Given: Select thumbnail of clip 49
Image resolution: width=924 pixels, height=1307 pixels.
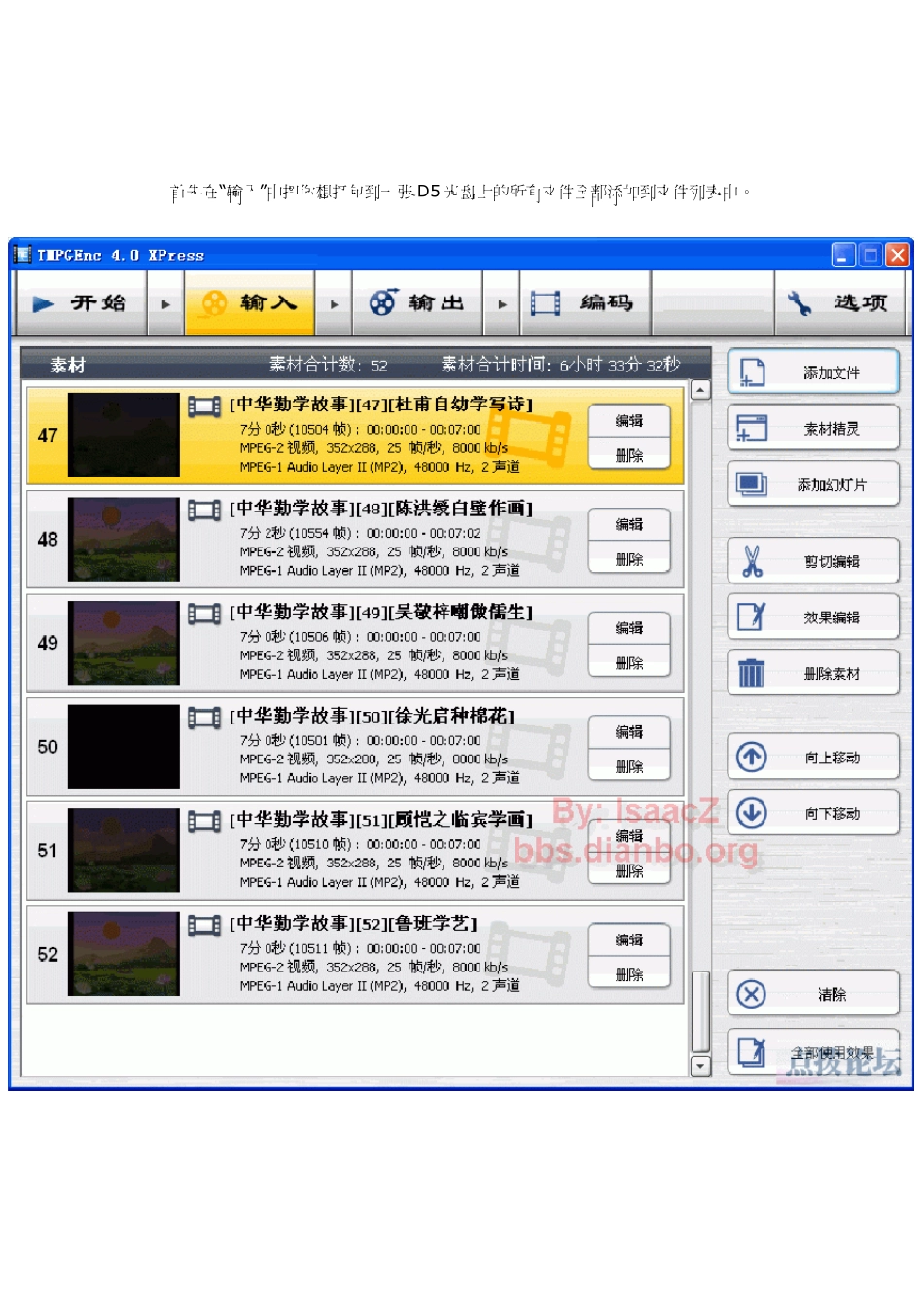Looking at the screenshot, I should click(124, 643).
